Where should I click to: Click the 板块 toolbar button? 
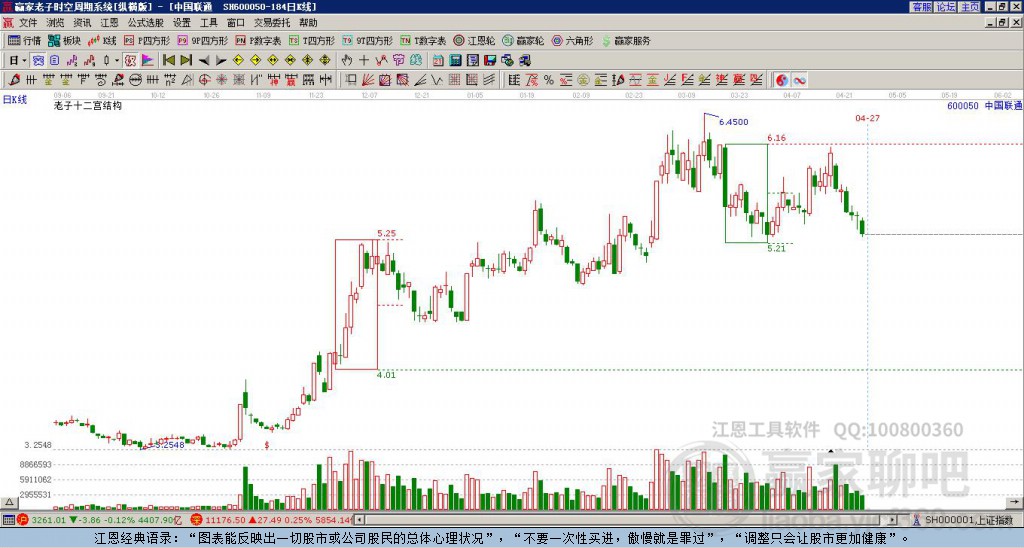(65, 40)
